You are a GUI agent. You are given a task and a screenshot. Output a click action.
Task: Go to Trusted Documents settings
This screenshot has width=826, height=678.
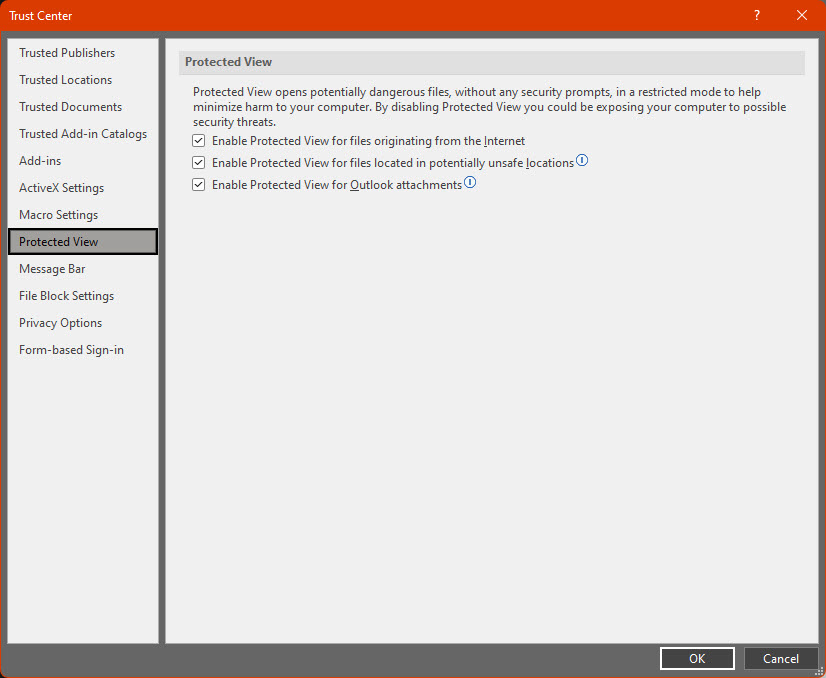click(x=70, y=106)
